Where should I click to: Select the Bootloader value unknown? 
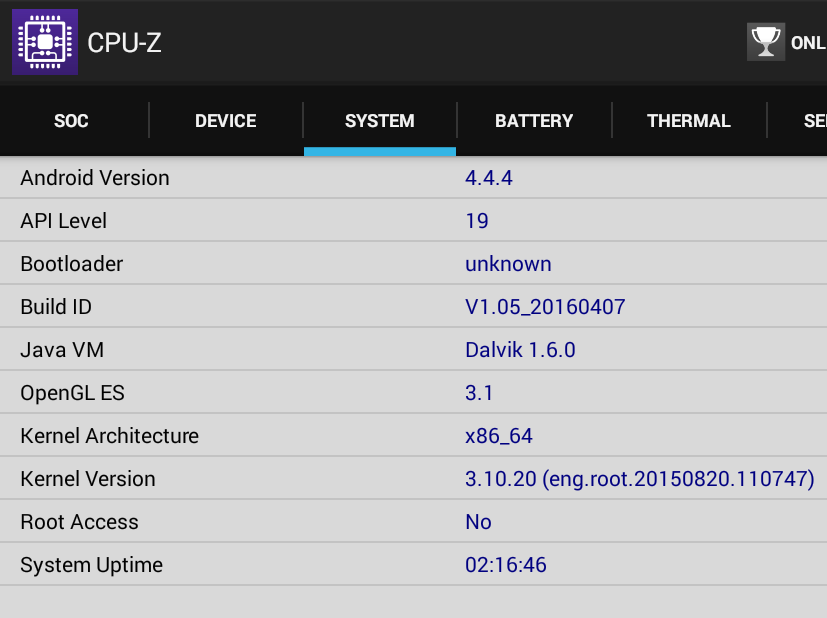[508, 264]
